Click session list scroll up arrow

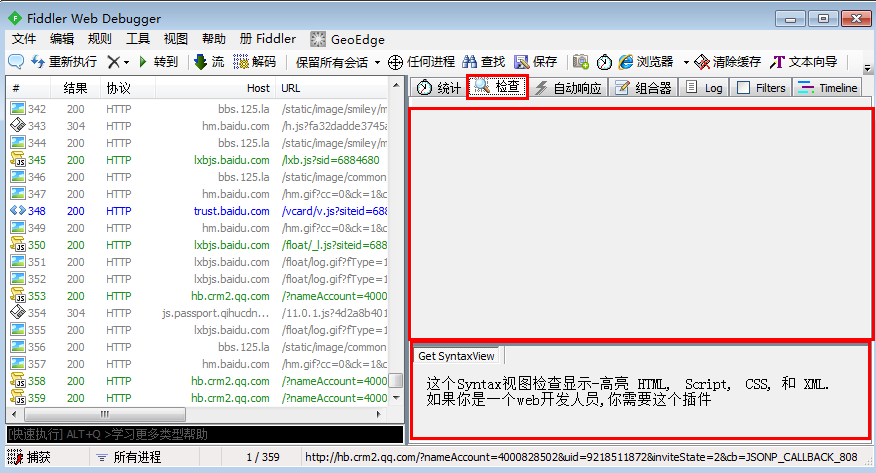[x=396, y=85]
